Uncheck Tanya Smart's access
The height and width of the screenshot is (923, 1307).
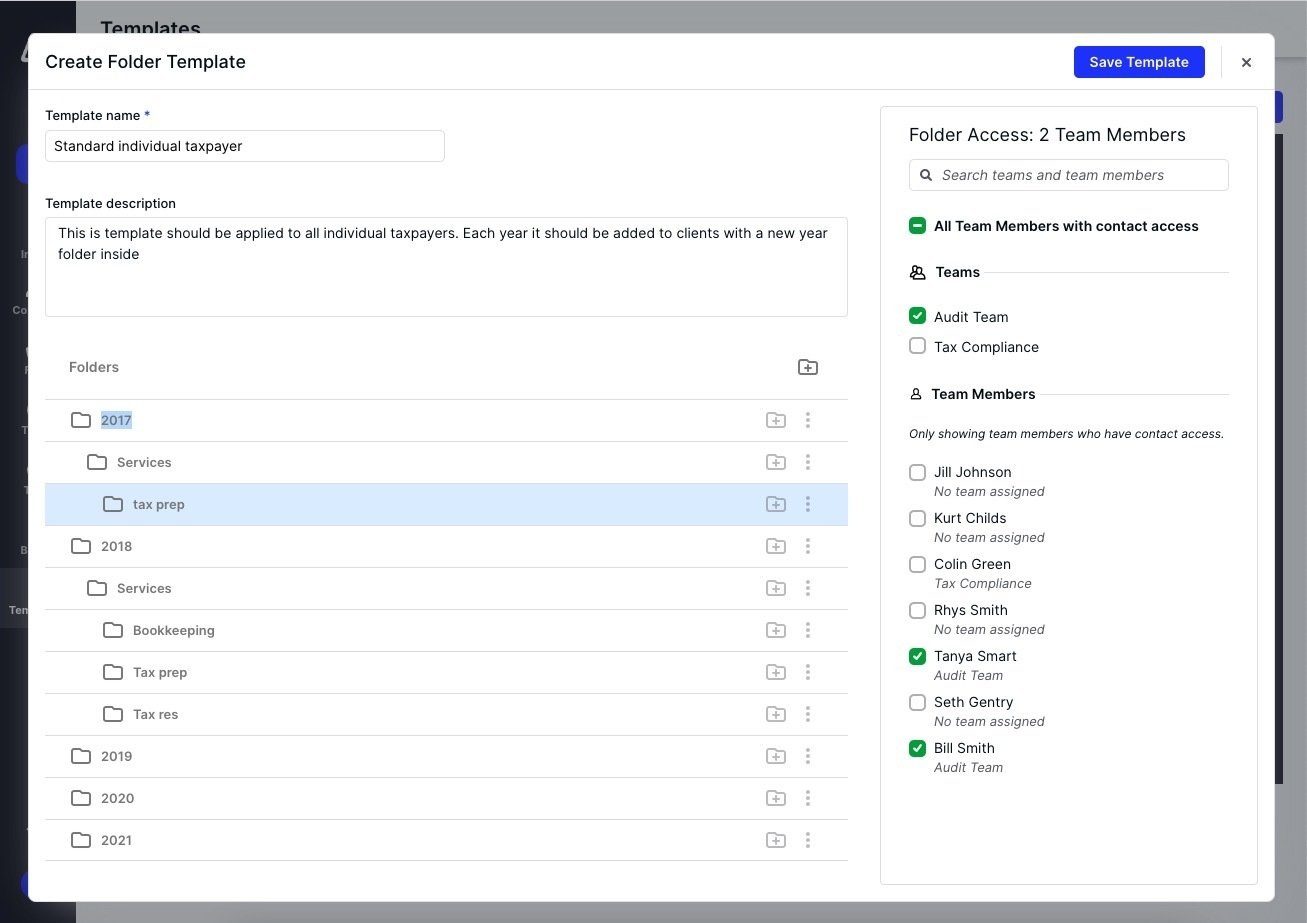[917, 656]
